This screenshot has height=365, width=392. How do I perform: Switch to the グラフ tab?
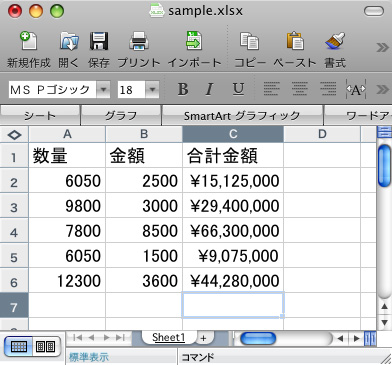click(x=121, y=116)
